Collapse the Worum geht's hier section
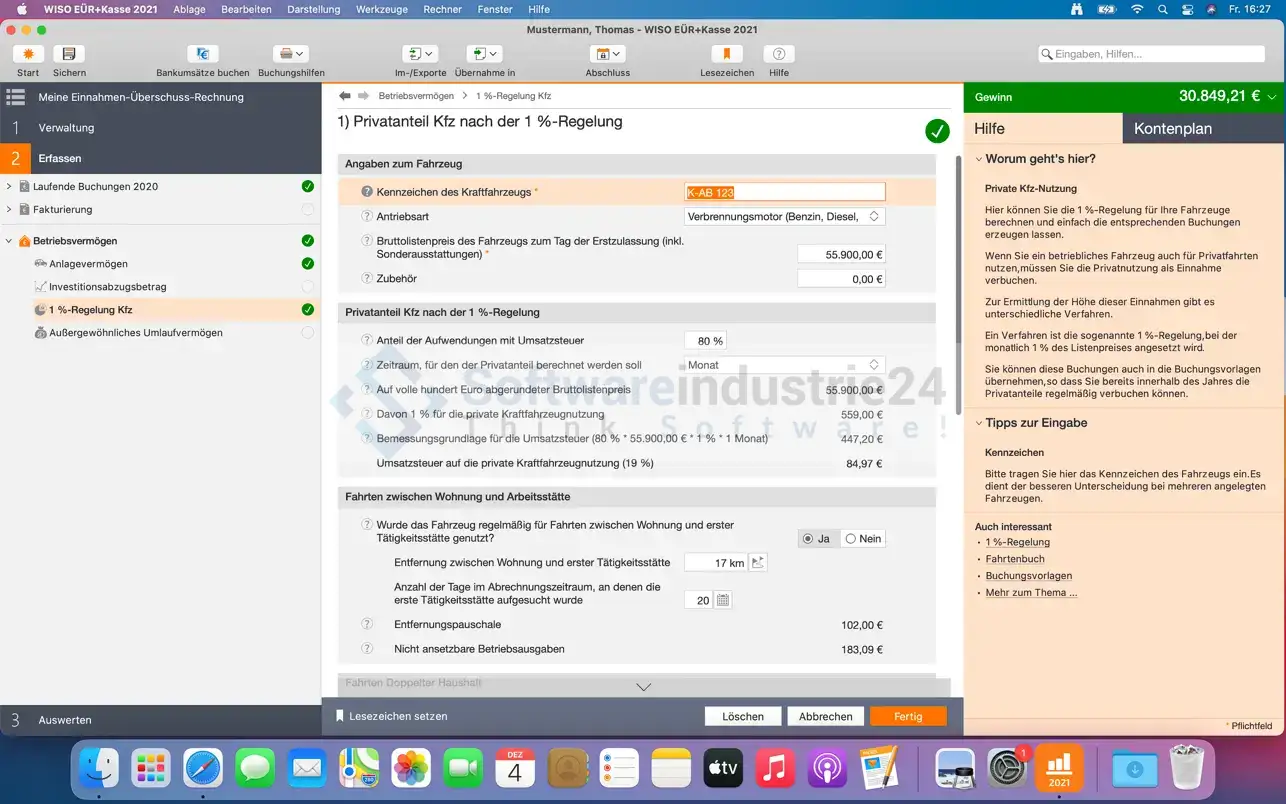 (x=975, y=159)
